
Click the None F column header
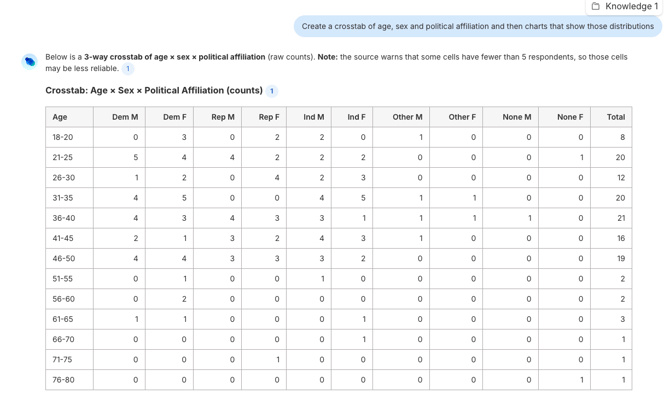click(x=569, y=117)
